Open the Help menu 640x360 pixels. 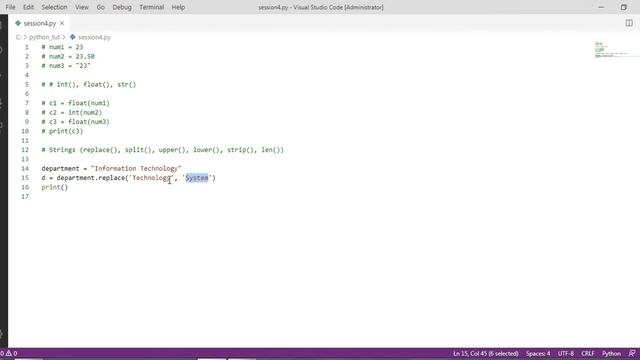click(x=178, y=7)
